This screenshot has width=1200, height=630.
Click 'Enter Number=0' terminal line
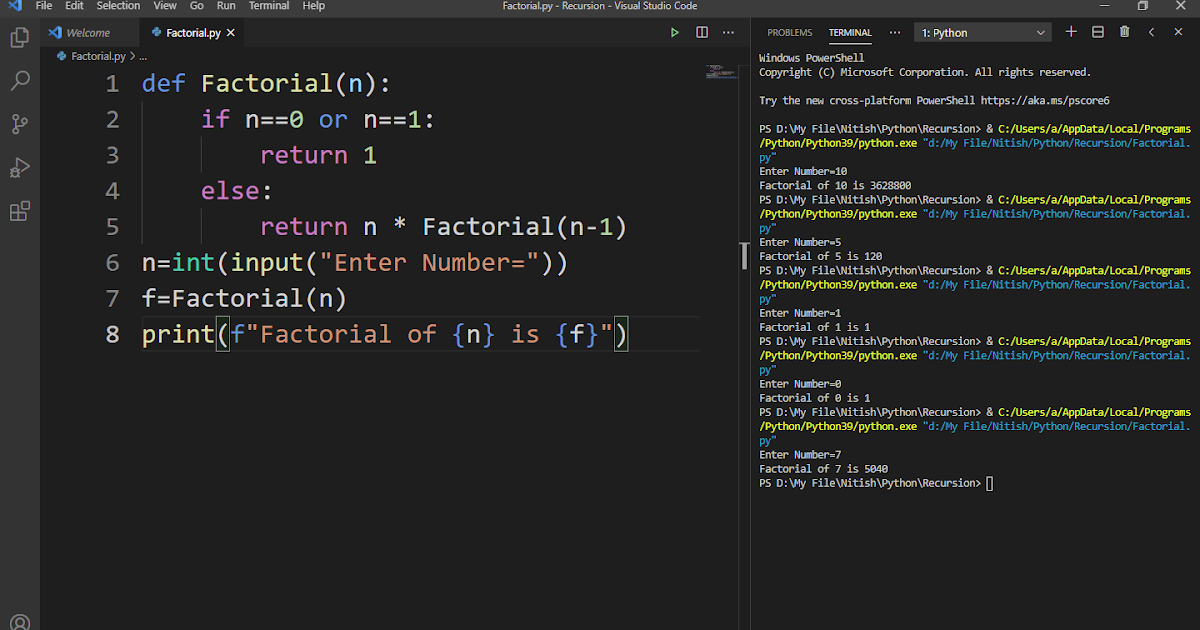coord(800,384)
